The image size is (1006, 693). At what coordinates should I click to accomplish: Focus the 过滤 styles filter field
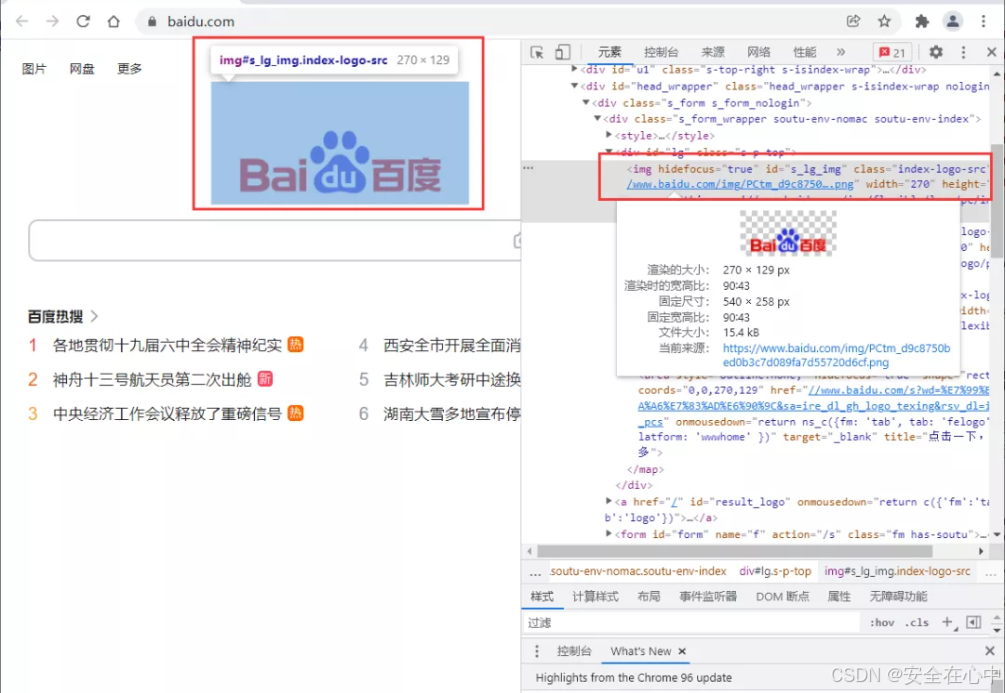click(692, 622)
